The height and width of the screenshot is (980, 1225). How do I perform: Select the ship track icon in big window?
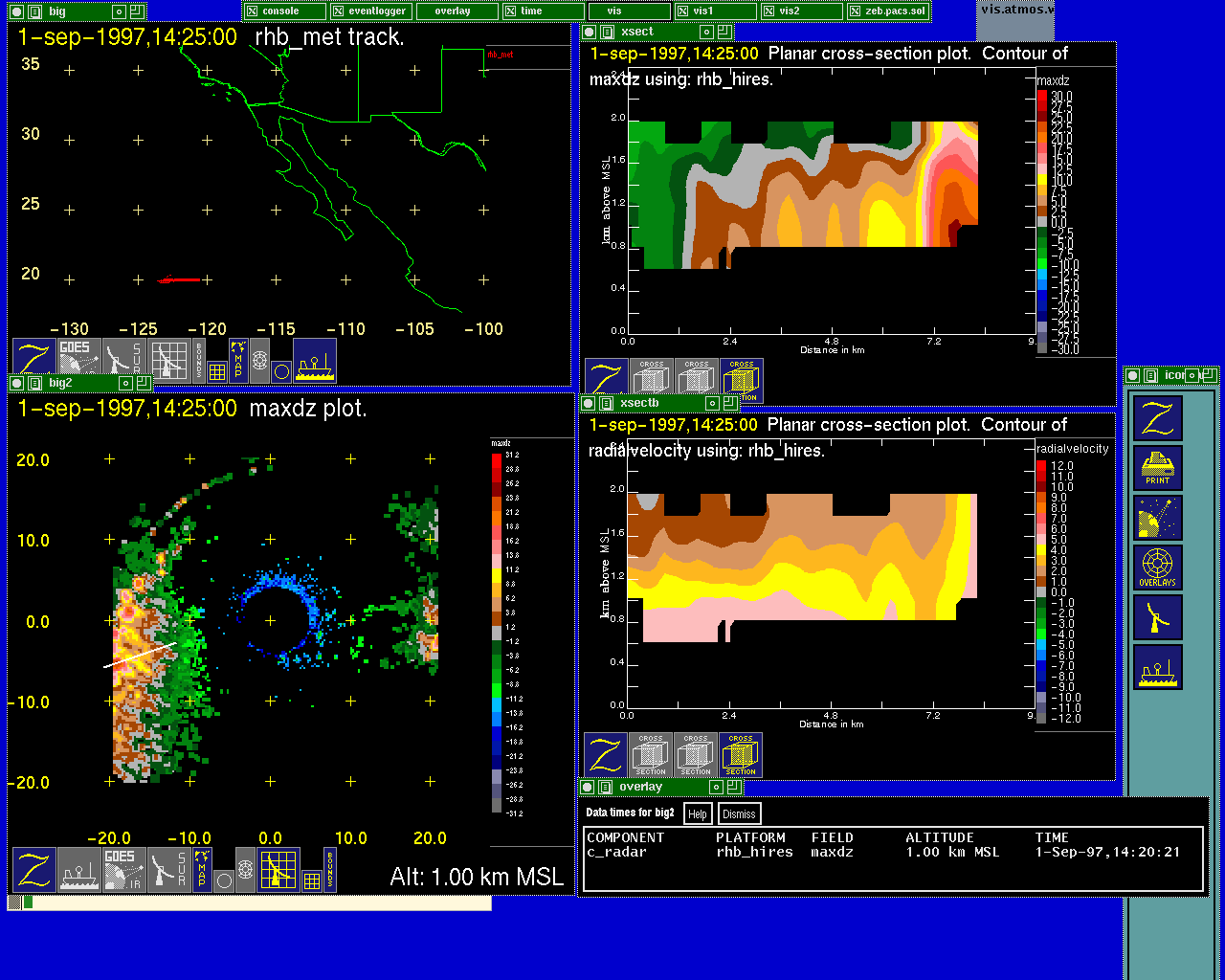coord(315,360)
